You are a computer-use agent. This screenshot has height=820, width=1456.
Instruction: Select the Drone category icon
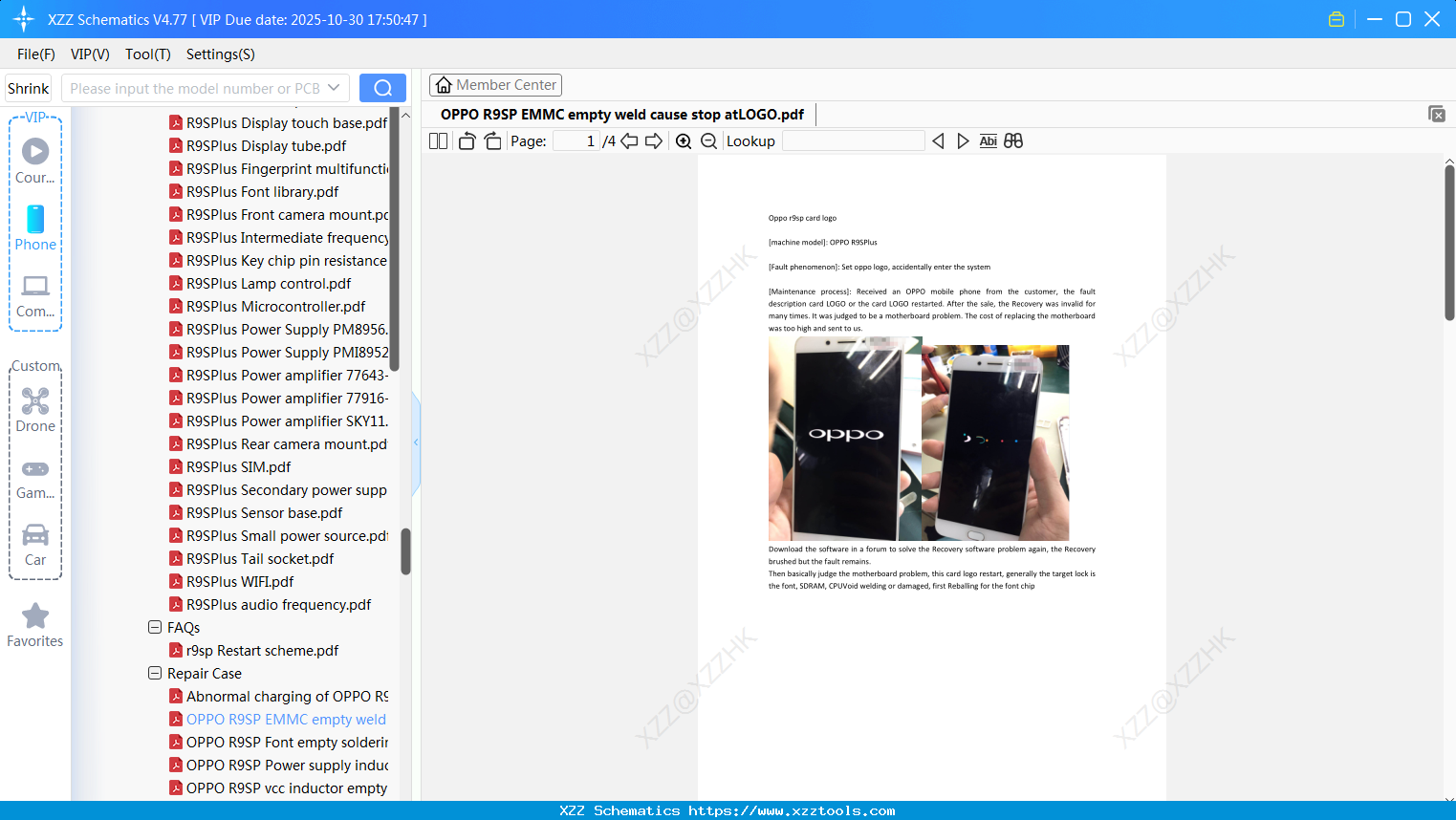point(35,409)
